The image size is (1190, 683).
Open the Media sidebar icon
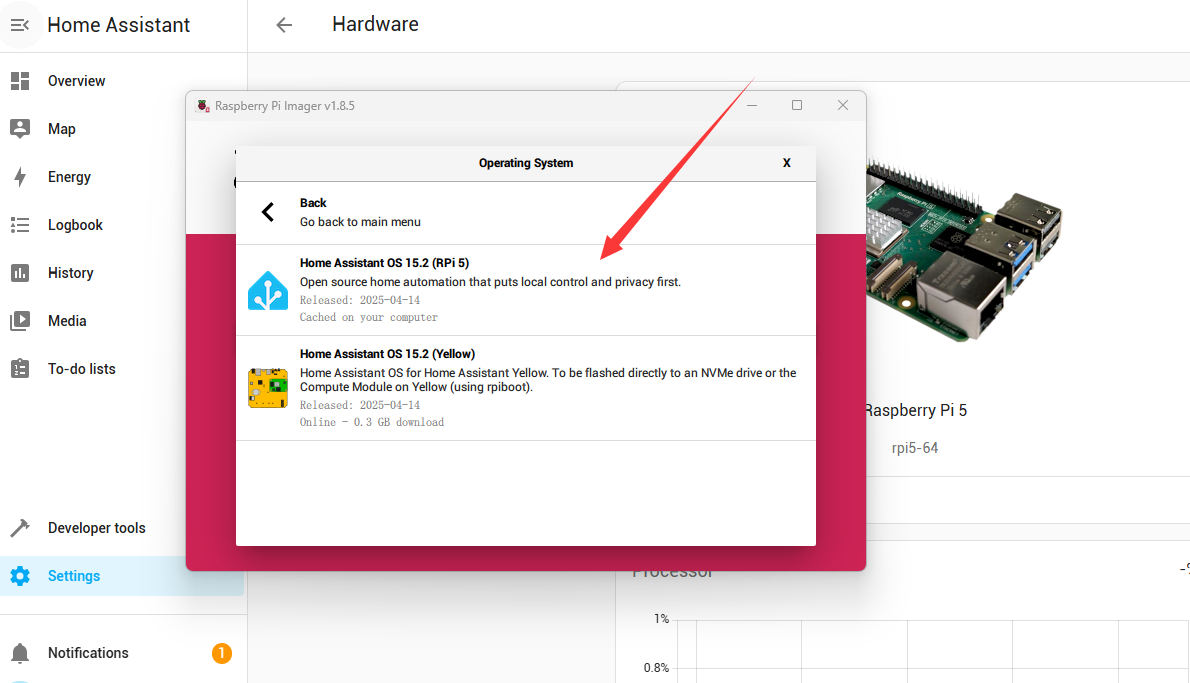point(20,321)
